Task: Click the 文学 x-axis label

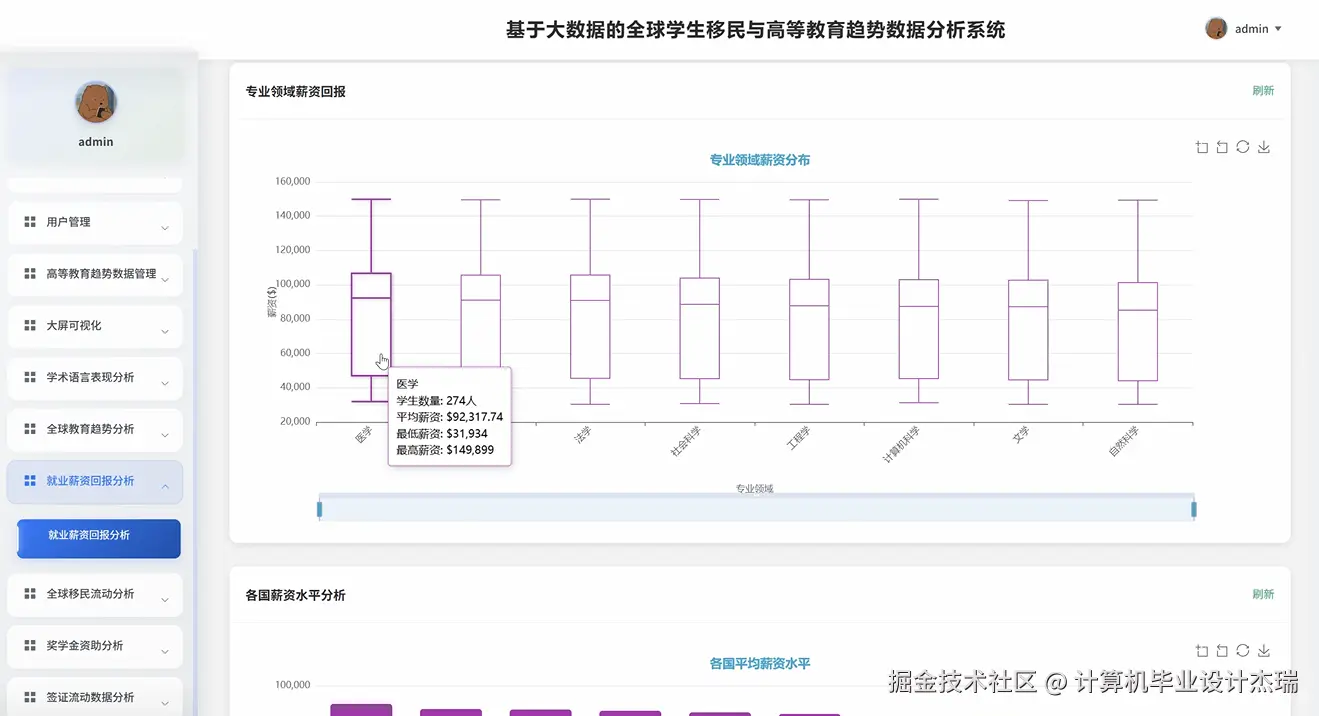Action: pyautogui.click(x=1020, y=435)
